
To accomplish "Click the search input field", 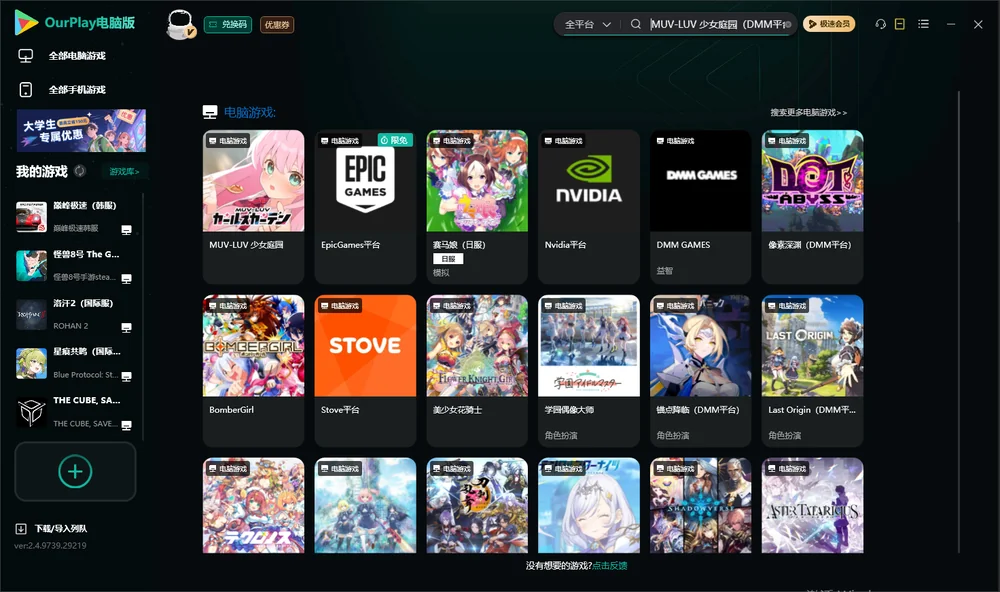I will point(716,24).
